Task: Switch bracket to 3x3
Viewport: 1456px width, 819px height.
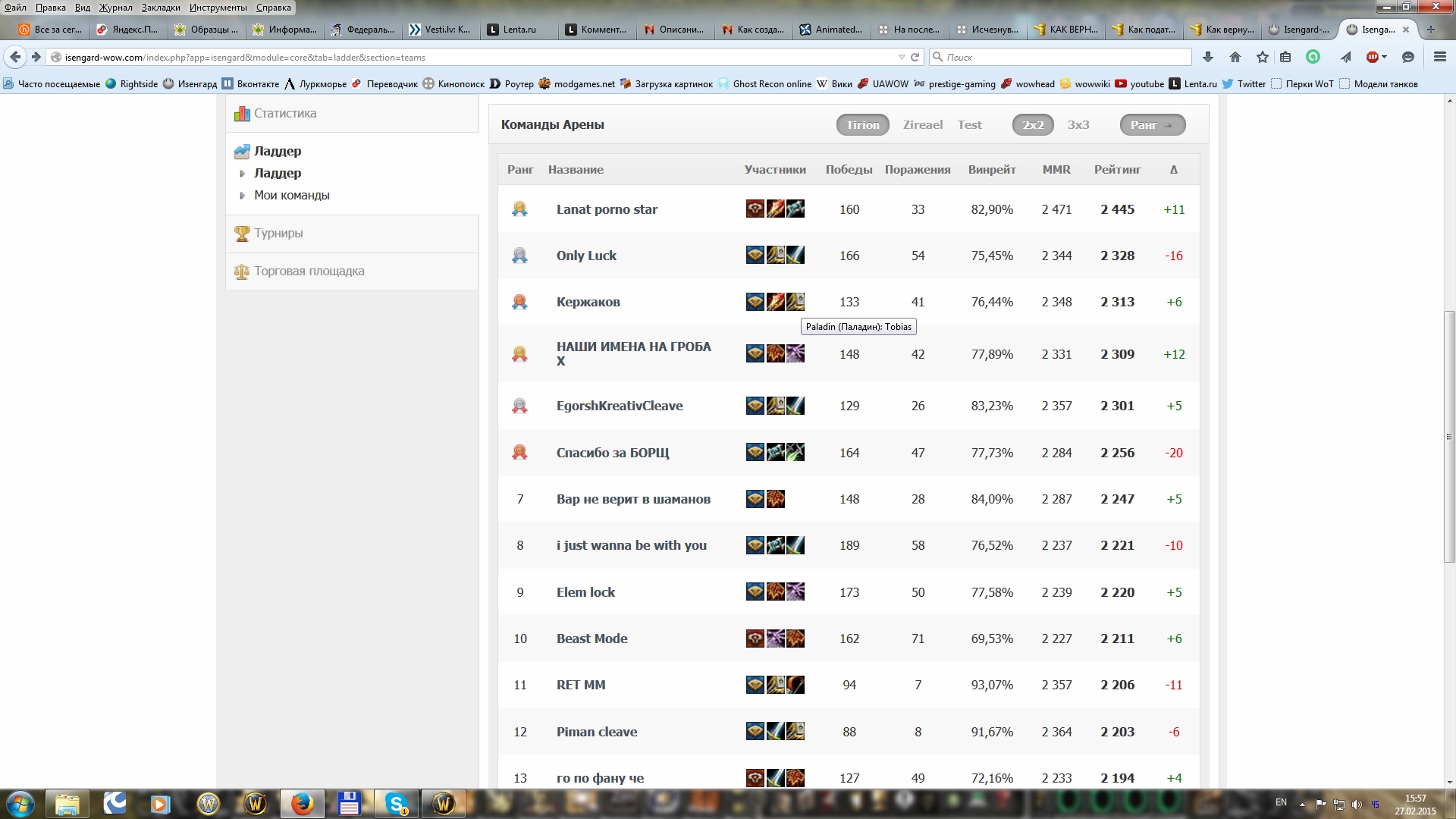Action: 1078,125
